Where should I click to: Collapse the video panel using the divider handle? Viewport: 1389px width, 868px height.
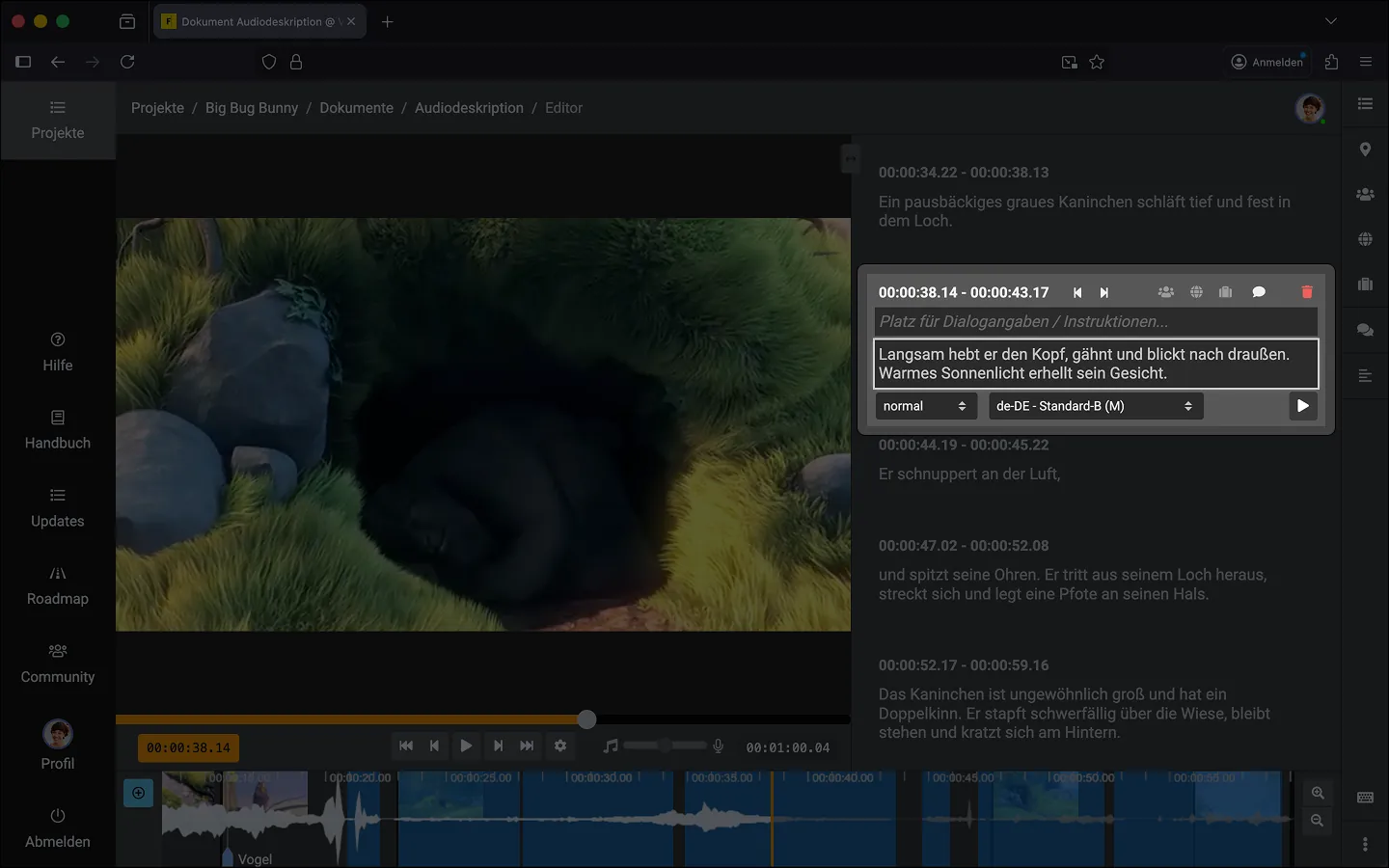851,158
